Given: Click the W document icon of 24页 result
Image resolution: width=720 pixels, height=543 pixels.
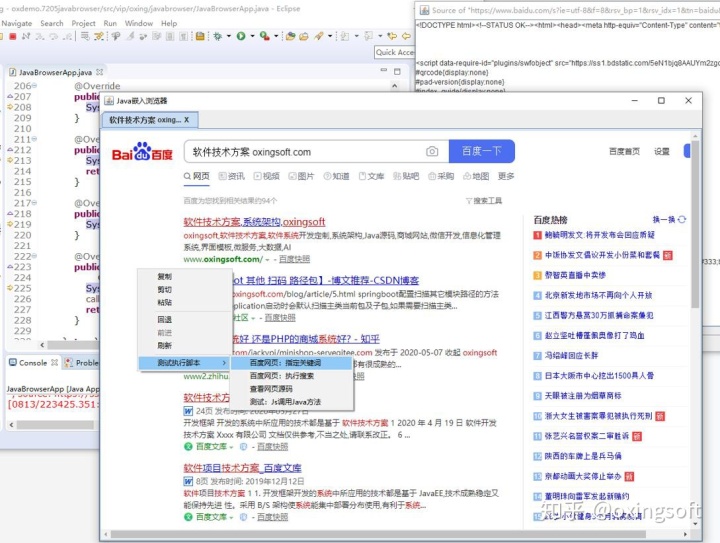Looking at the screenshot, I should [x=188, y=411].
